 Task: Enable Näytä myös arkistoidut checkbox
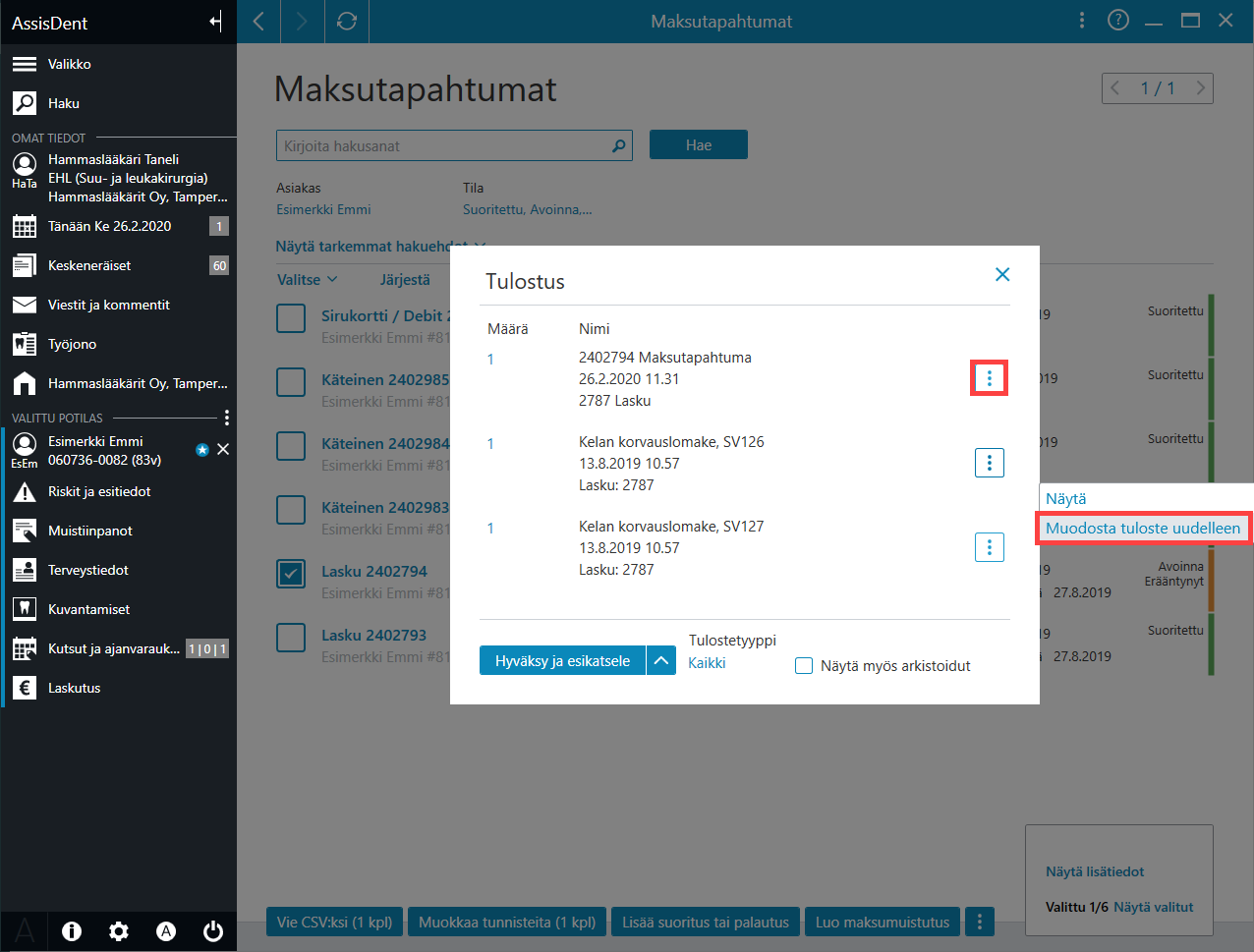(x=804, y=666)
